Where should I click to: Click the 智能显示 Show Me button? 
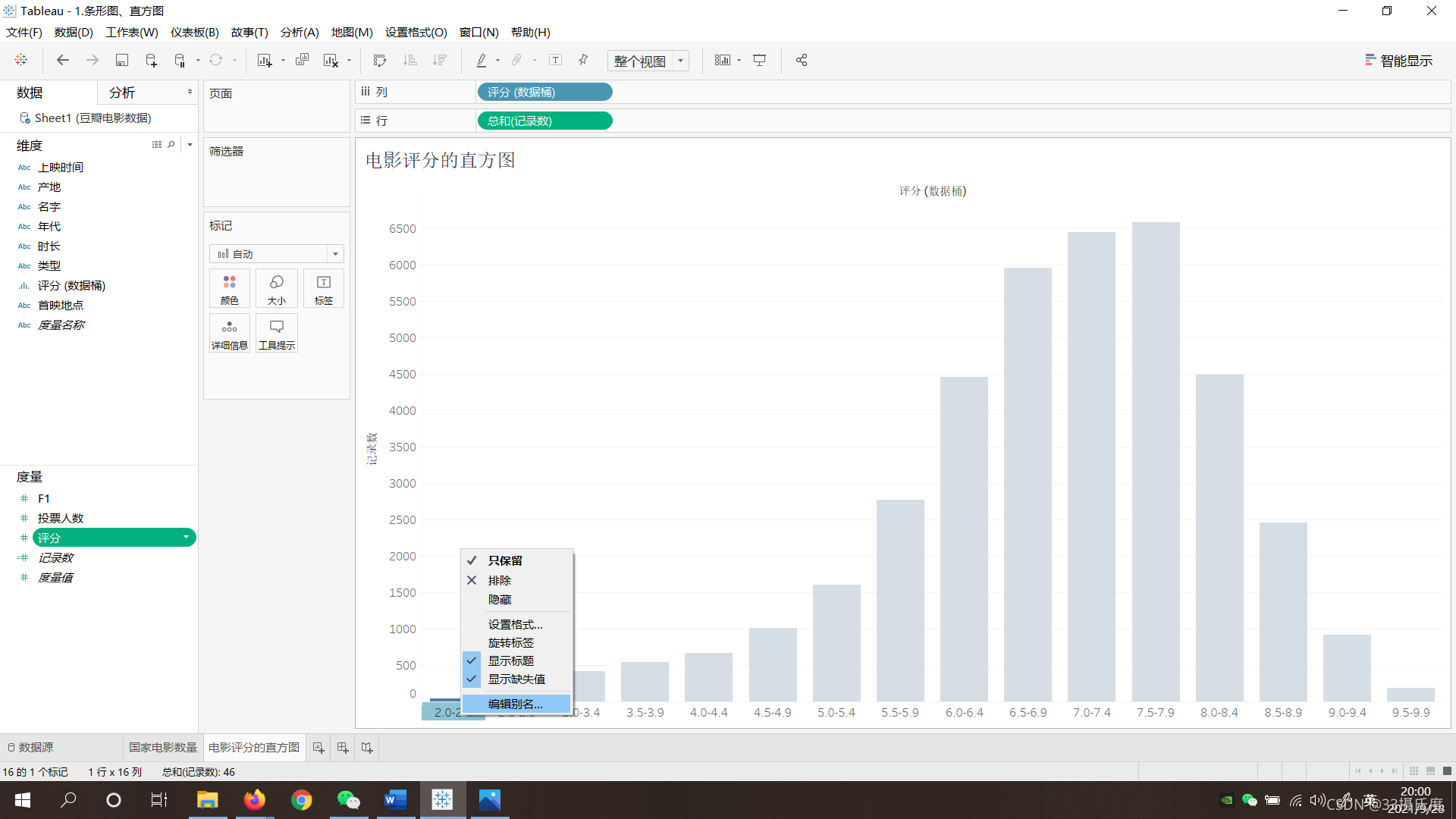(1399, 61)
